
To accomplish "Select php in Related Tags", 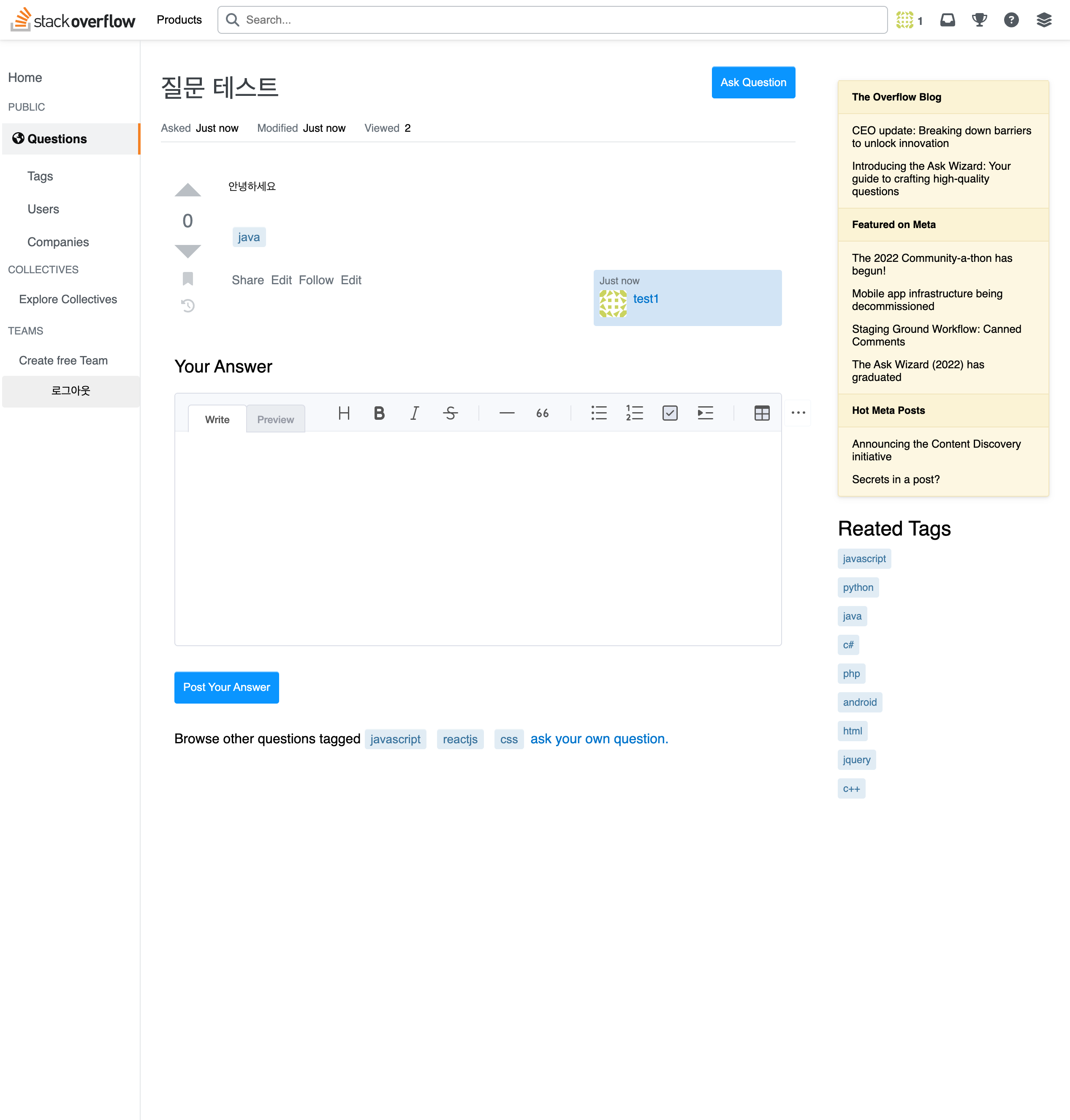I will click(851, 673).
